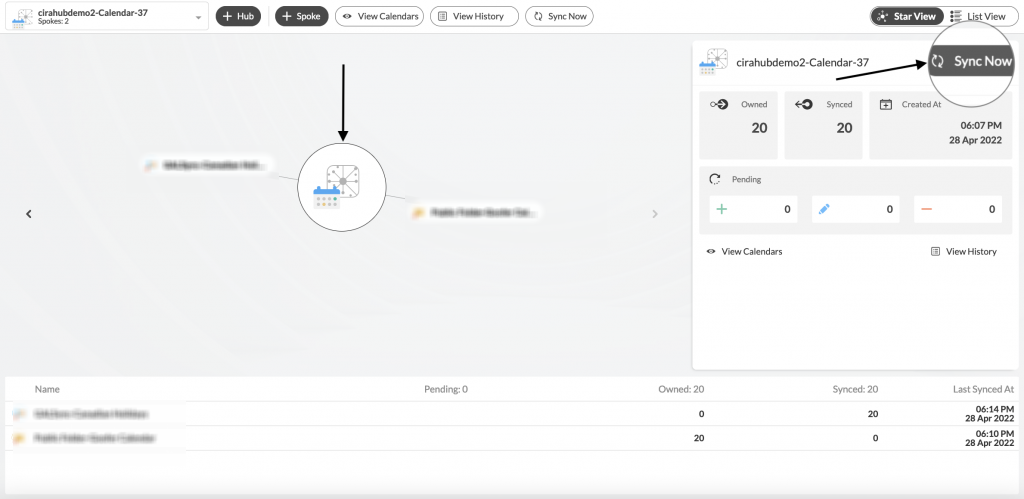The height and width of the screenshot is (499, 1024).
Task: Switch to List View
Action: (981, 16)
